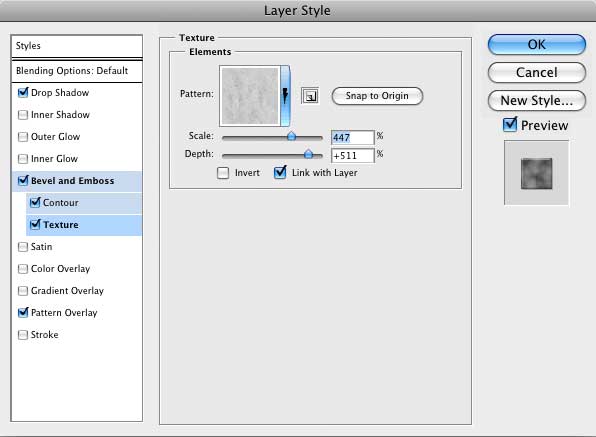Image resolution: width=596 pixels, height=437 pixels.
Task: Open the pattern picker dropdown arrow
Action: [285, 95]
